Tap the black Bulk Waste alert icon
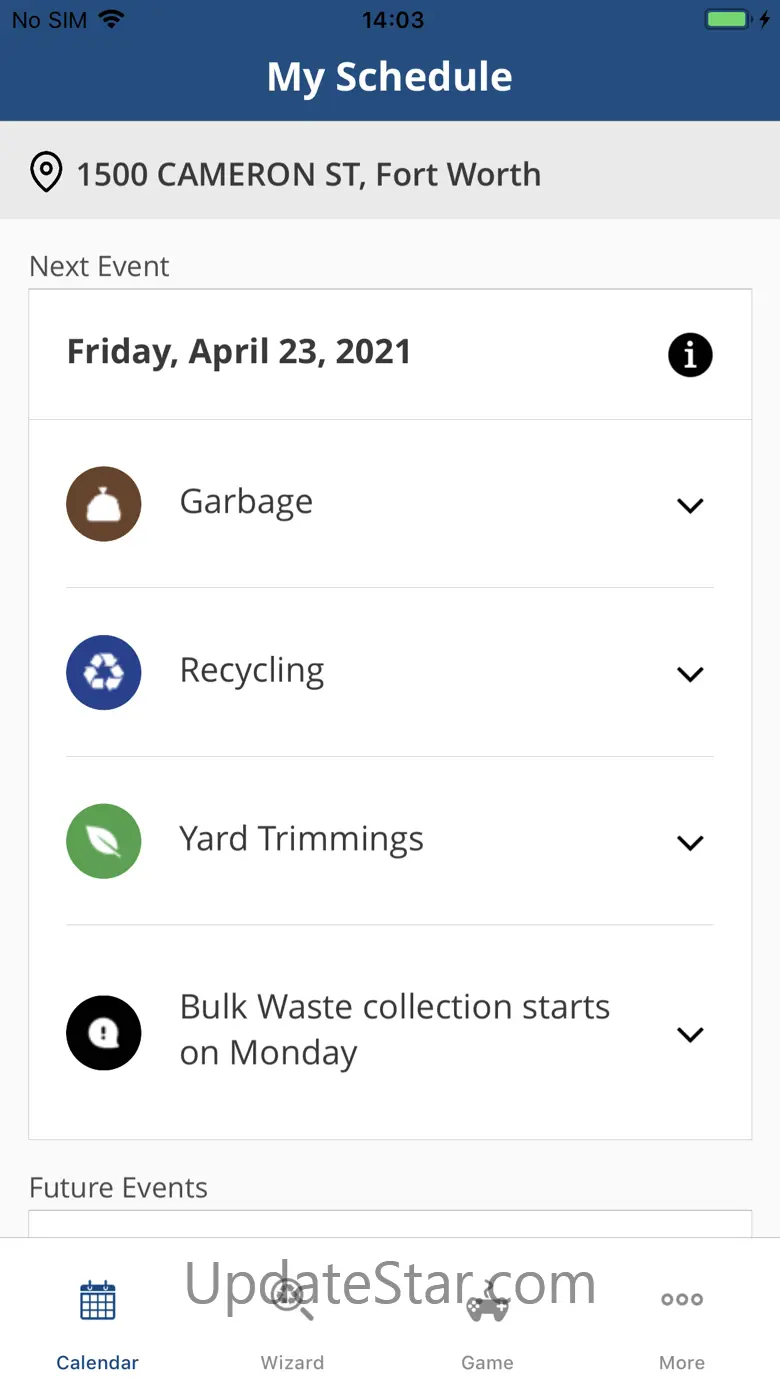The height and width of the screenshot is (1387, 780). coord(104,1033)
